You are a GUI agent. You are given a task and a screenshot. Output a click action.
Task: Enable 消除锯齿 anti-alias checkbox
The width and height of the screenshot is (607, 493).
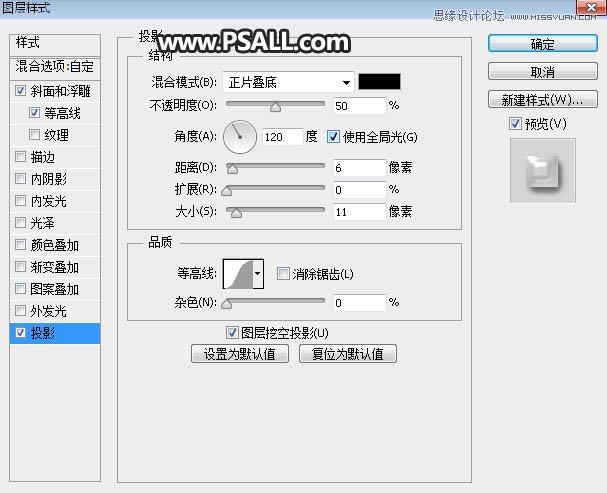[x=283, y=274]
